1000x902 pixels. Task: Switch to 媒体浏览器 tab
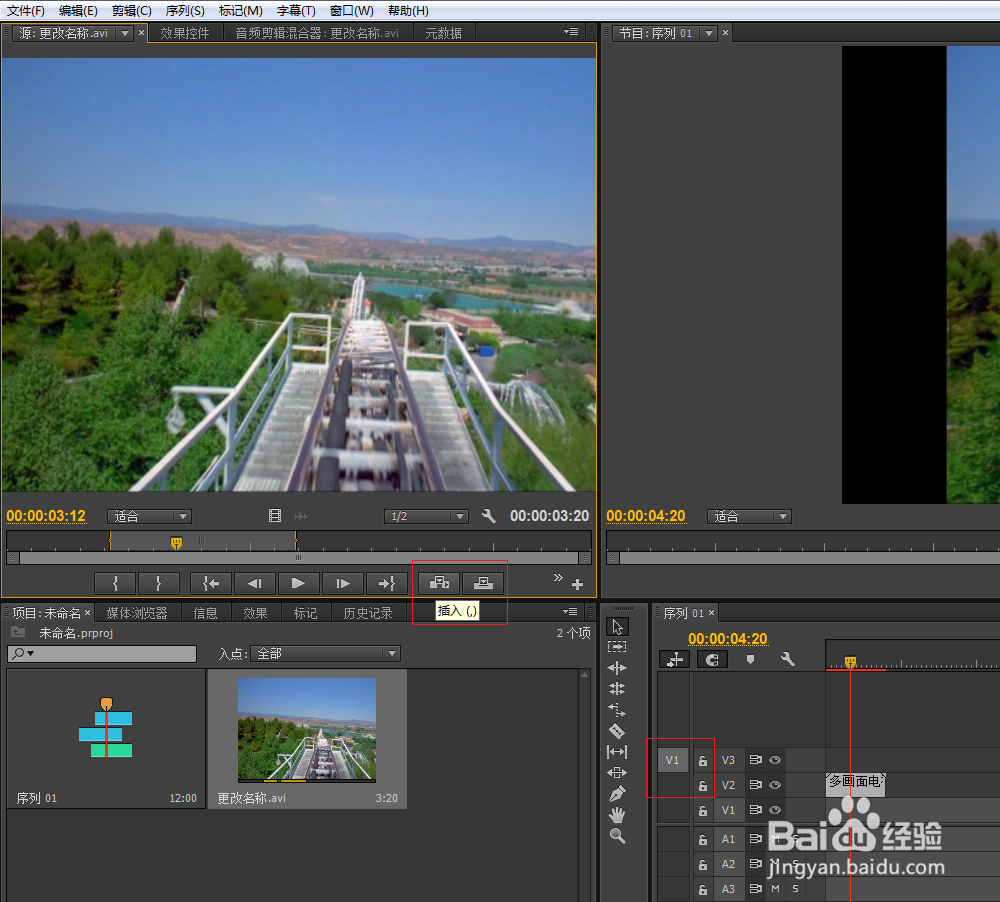click(136, 612)
